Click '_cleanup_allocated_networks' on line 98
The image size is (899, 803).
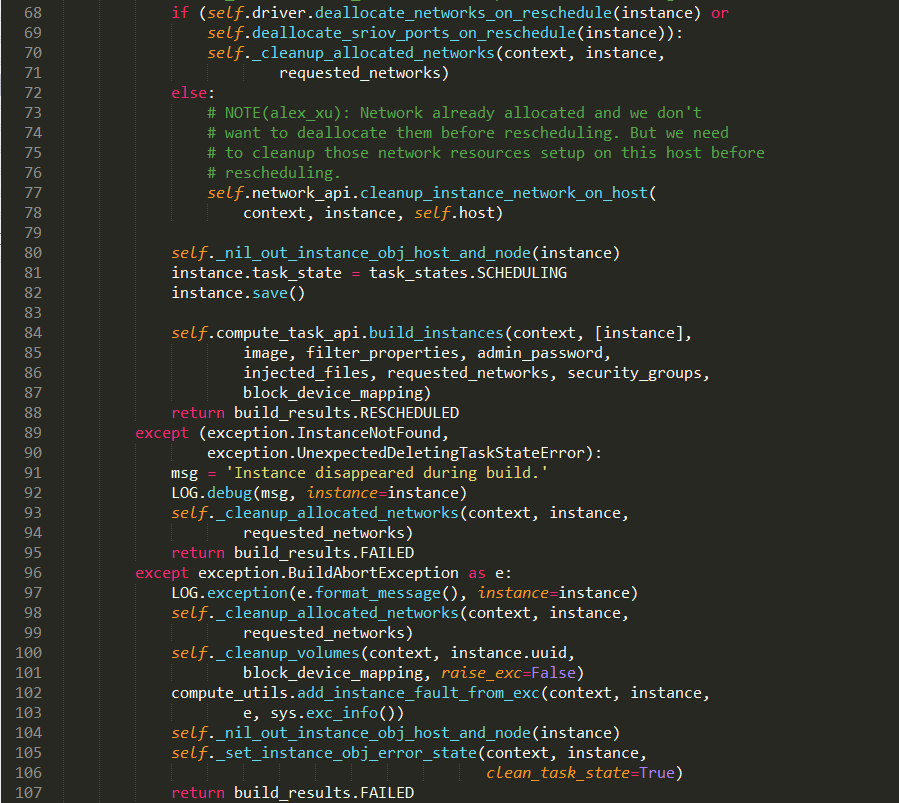tap(337, 613)
